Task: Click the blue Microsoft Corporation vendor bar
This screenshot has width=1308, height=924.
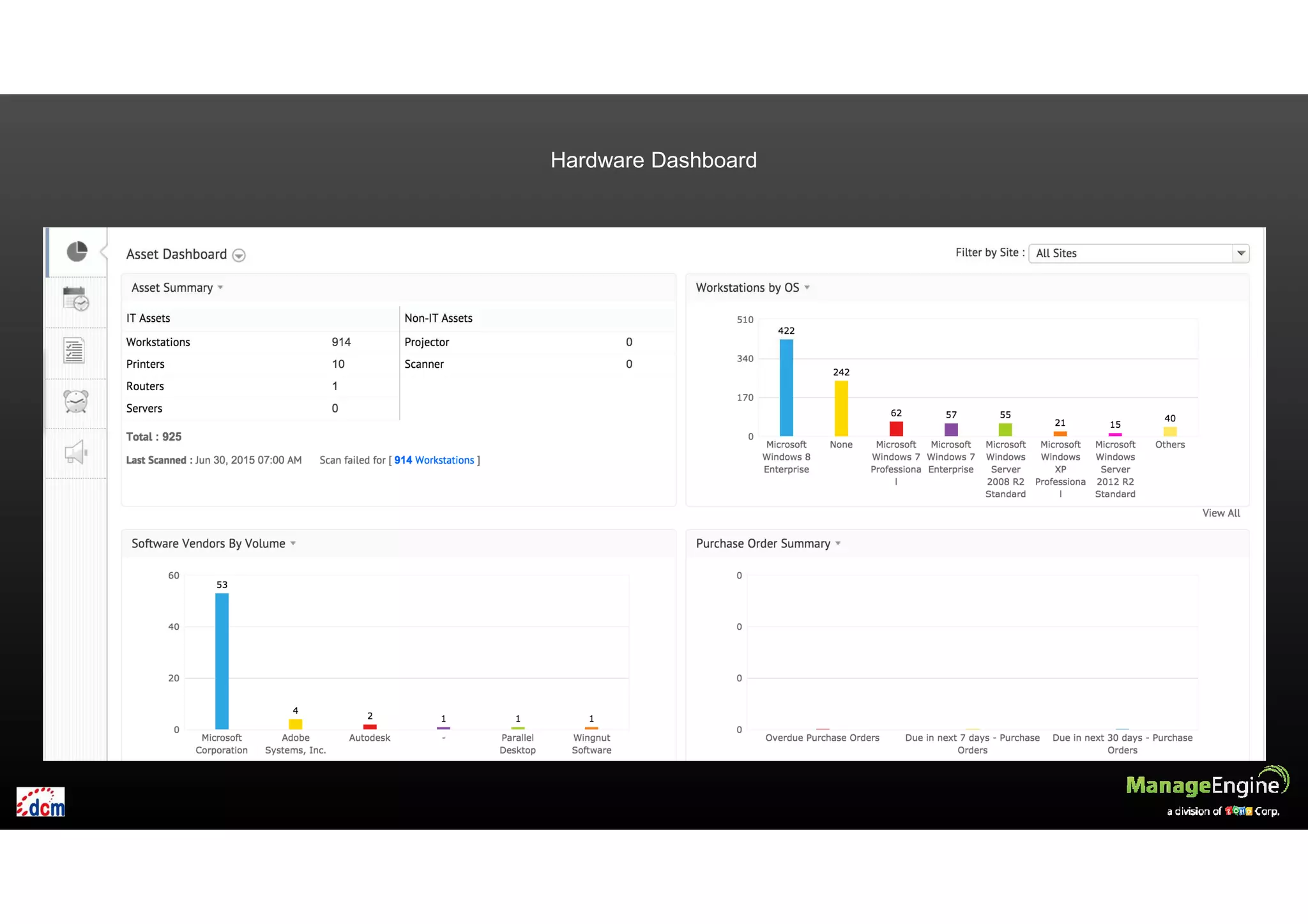Action: [x=222, y=662]
